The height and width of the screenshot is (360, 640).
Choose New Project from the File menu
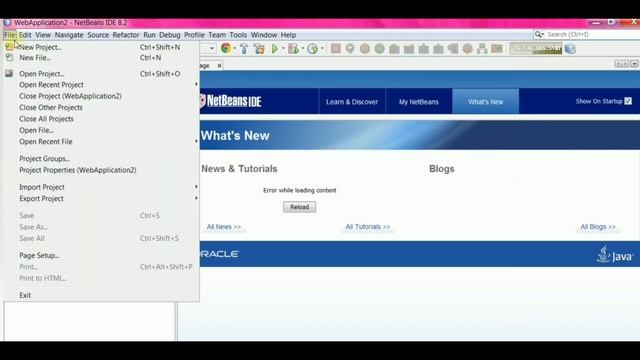tap(101, 47)
